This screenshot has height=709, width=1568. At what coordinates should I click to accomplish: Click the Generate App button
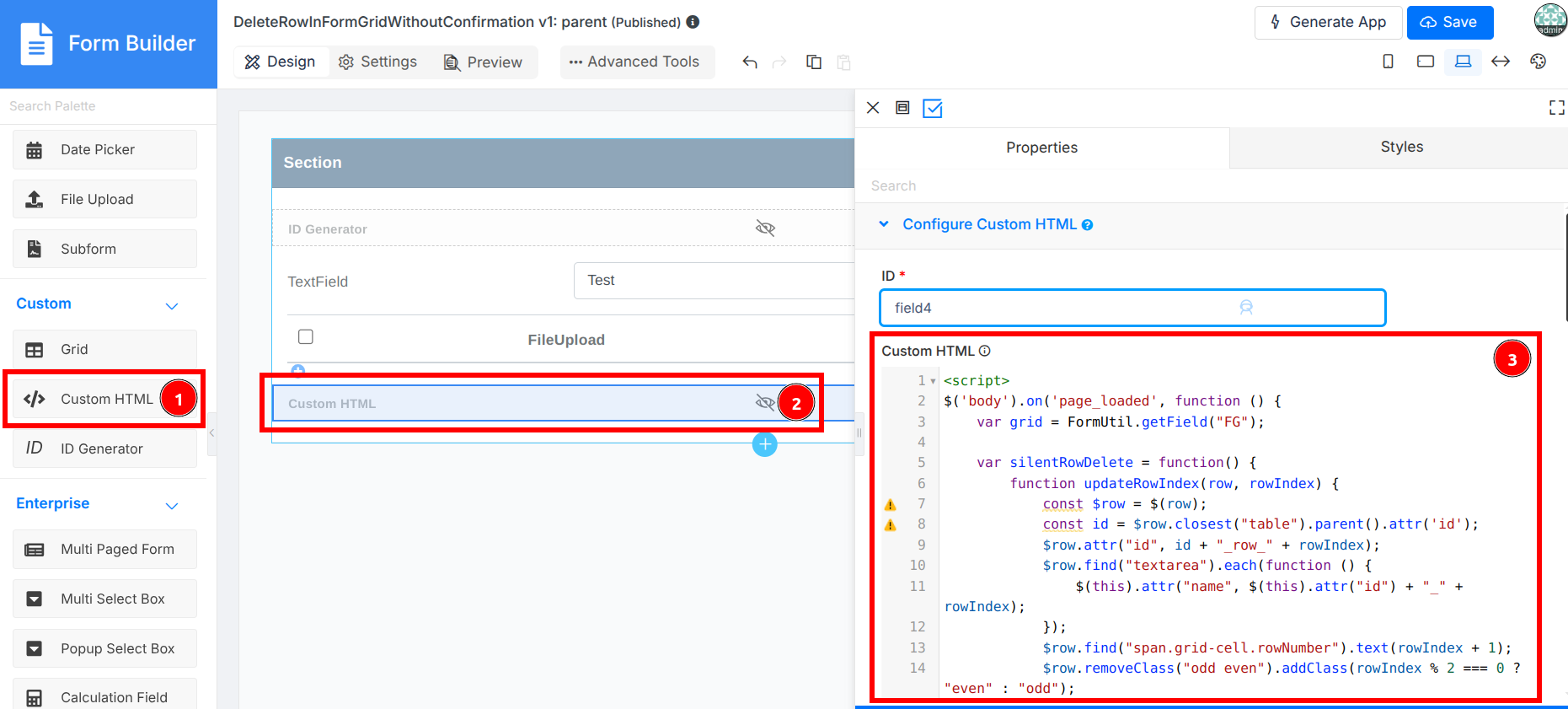(x=1328, y=23)
